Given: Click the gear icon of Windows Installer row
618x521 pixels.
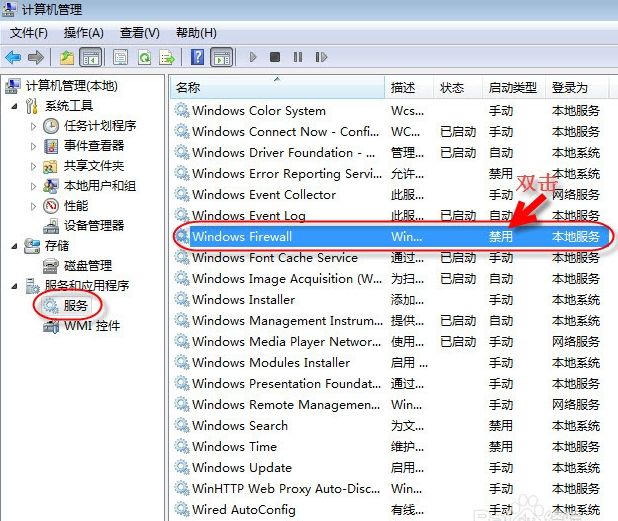Looking at the screenshot, I should click(x=182, y=300).
